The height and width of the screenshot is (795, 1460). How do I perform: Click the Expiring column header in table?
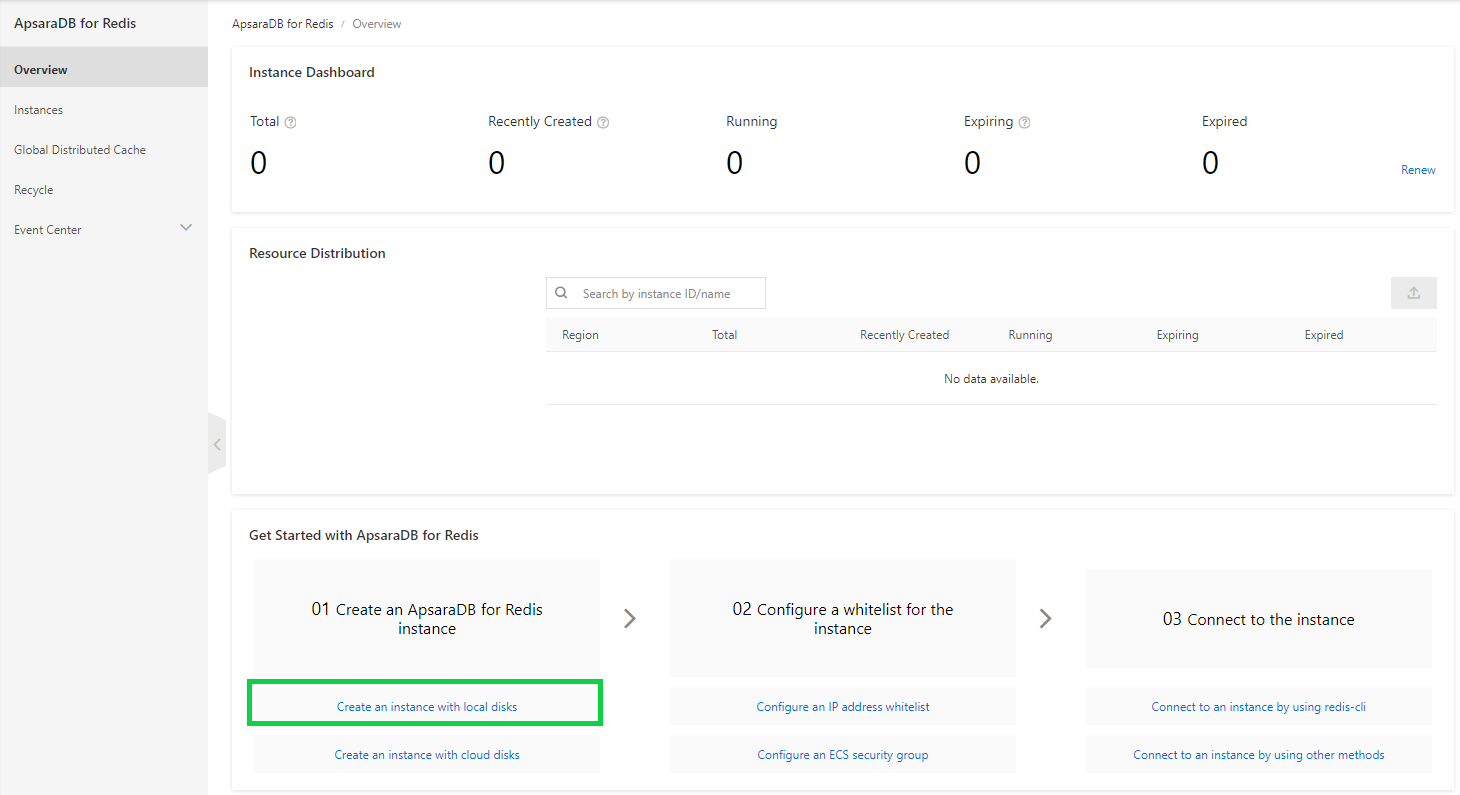pos(1177,335)
